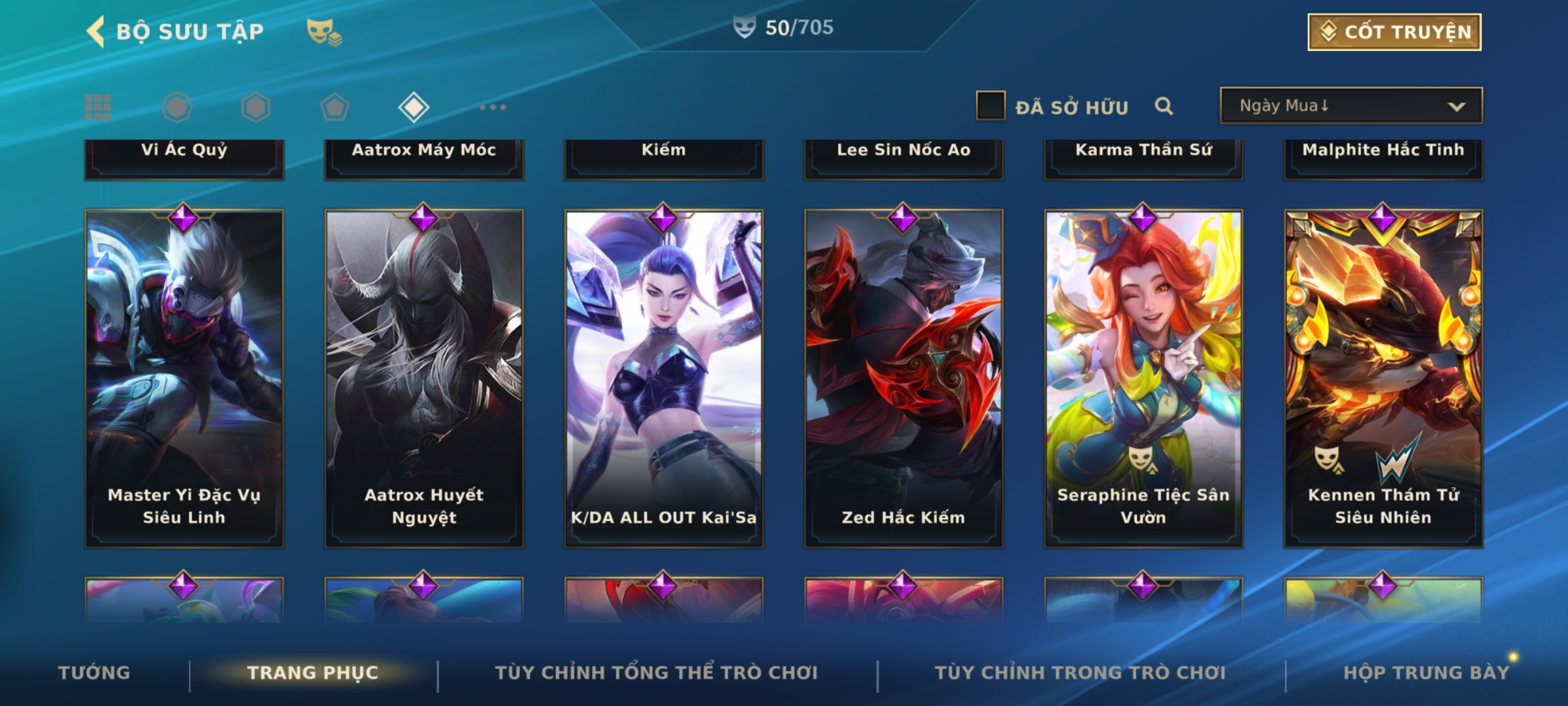Tick the Đã Sở Hữu checkbox

tap(990, 105)
